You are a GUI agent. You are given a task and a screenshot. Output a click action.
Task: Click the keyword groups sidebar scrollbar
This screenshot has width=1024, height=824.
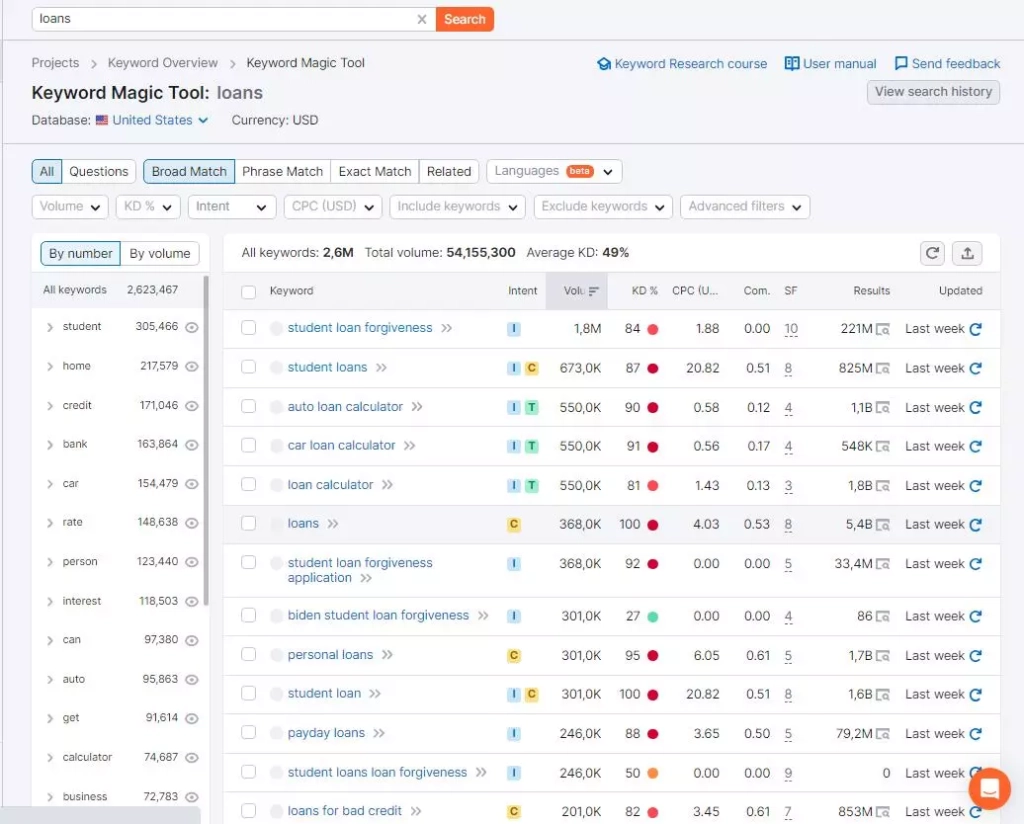tap(206, 441)
